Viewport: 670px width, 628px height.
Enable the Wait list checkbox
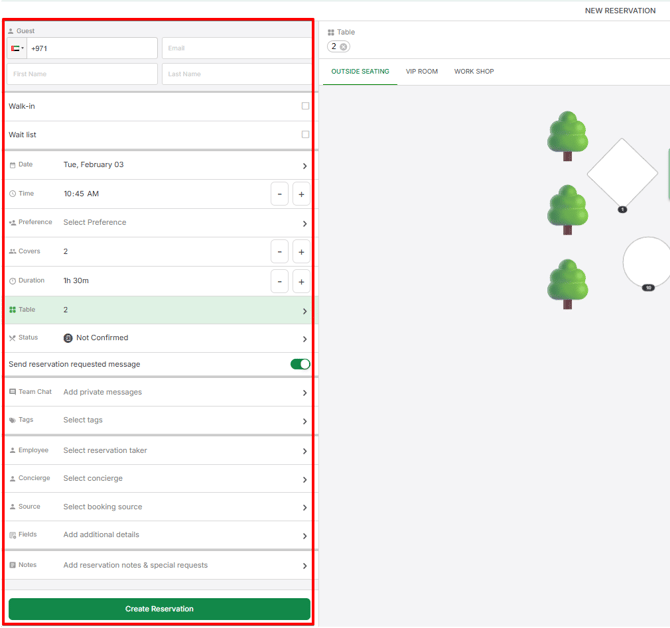click(x=305, y=134)
